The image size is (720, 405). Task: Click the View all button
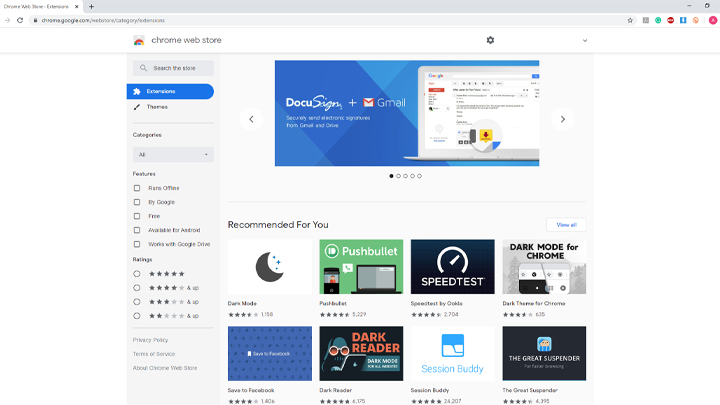566,225
